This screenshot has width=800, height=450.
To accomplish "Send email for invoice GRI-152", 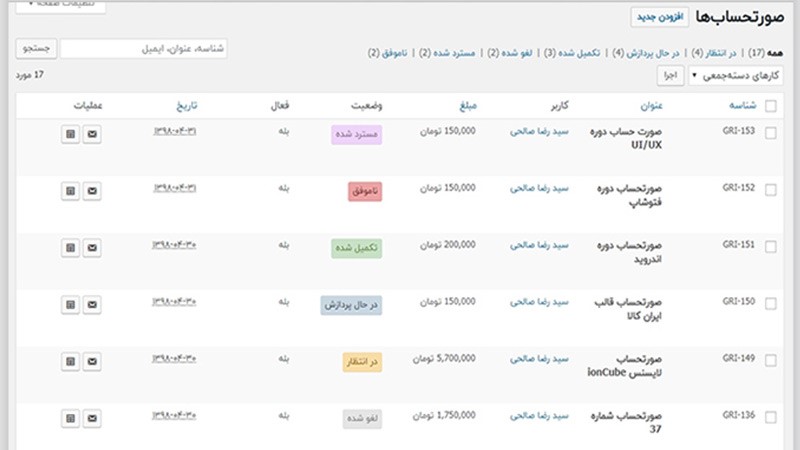I will click(91, 188).
